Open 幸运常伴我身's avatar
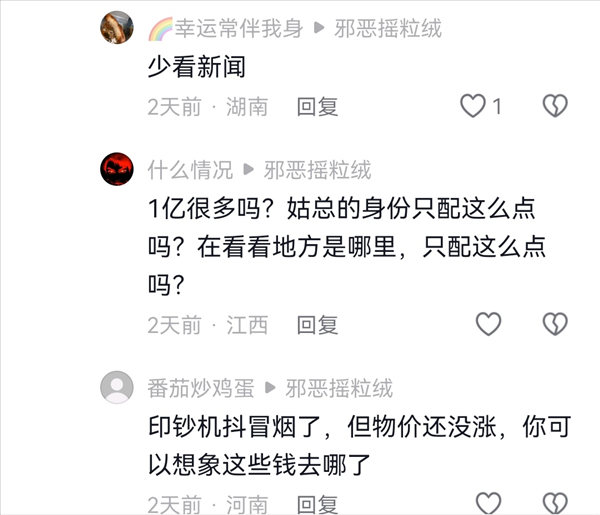Screen dimensions: 600x515 117,28
